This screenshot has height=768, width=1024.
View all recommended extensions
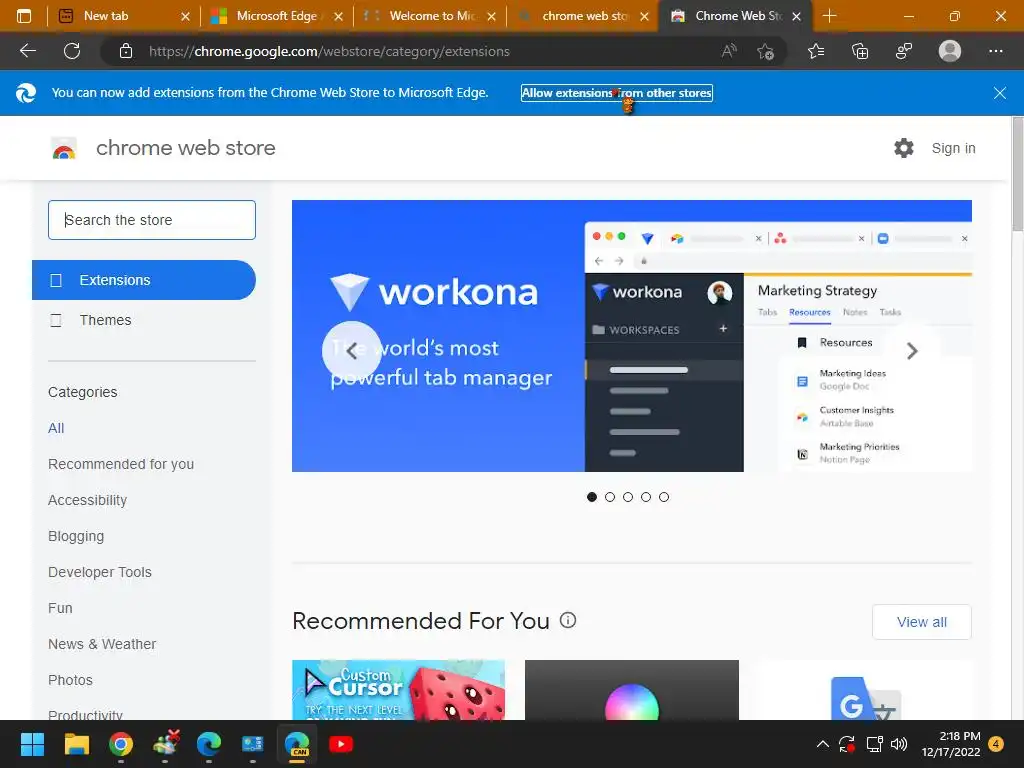[x=921, y=622]
